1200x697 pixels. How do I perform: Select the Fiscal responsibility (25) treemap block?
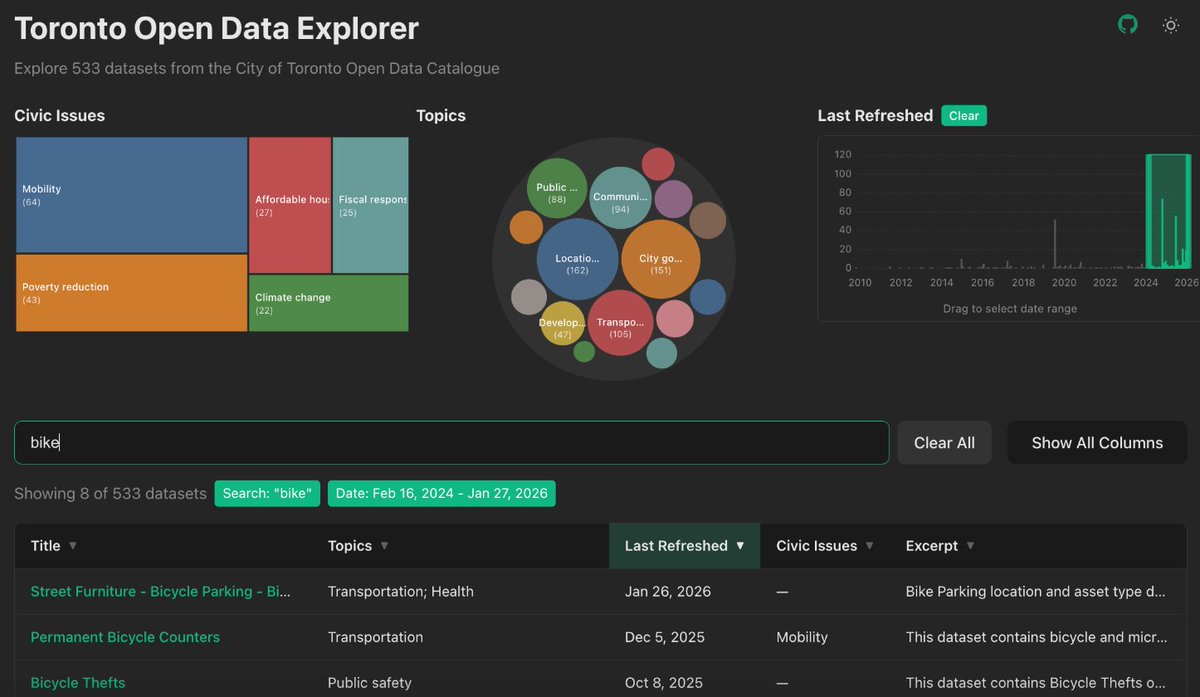pyautogui.click(x=371, y=205)
